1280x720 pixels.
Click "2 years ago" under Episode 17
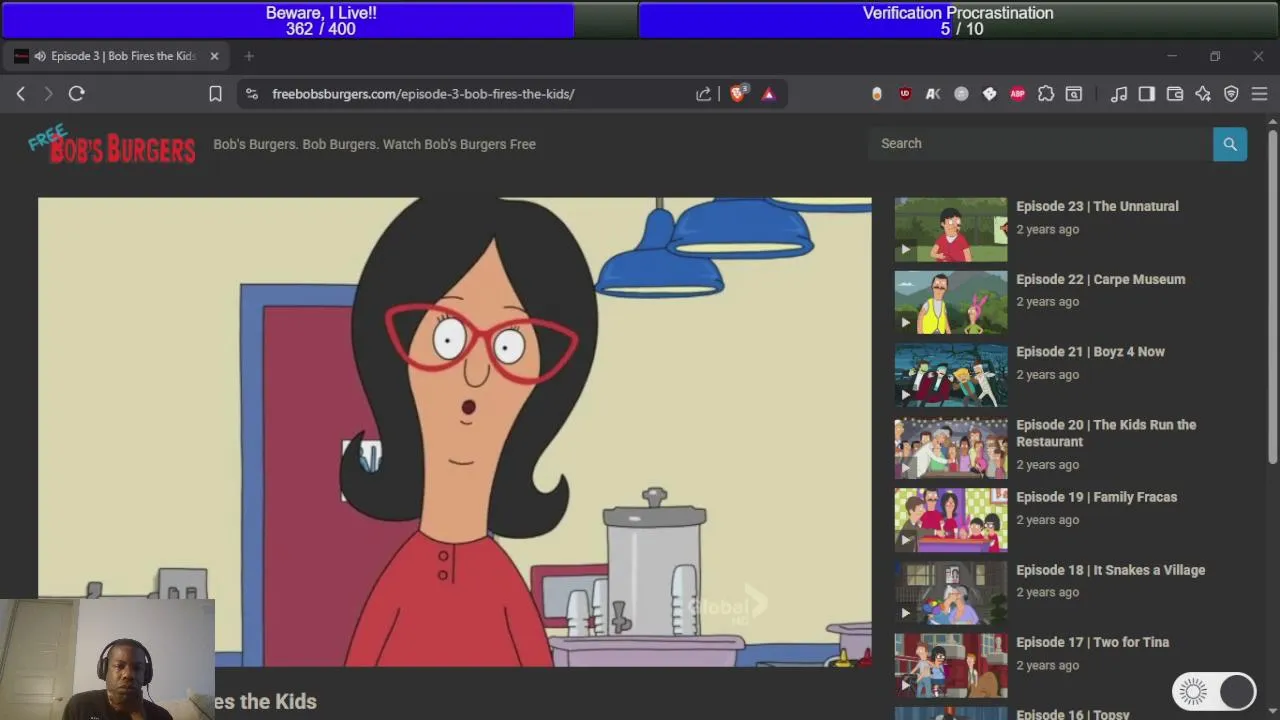click(1047, 665)
